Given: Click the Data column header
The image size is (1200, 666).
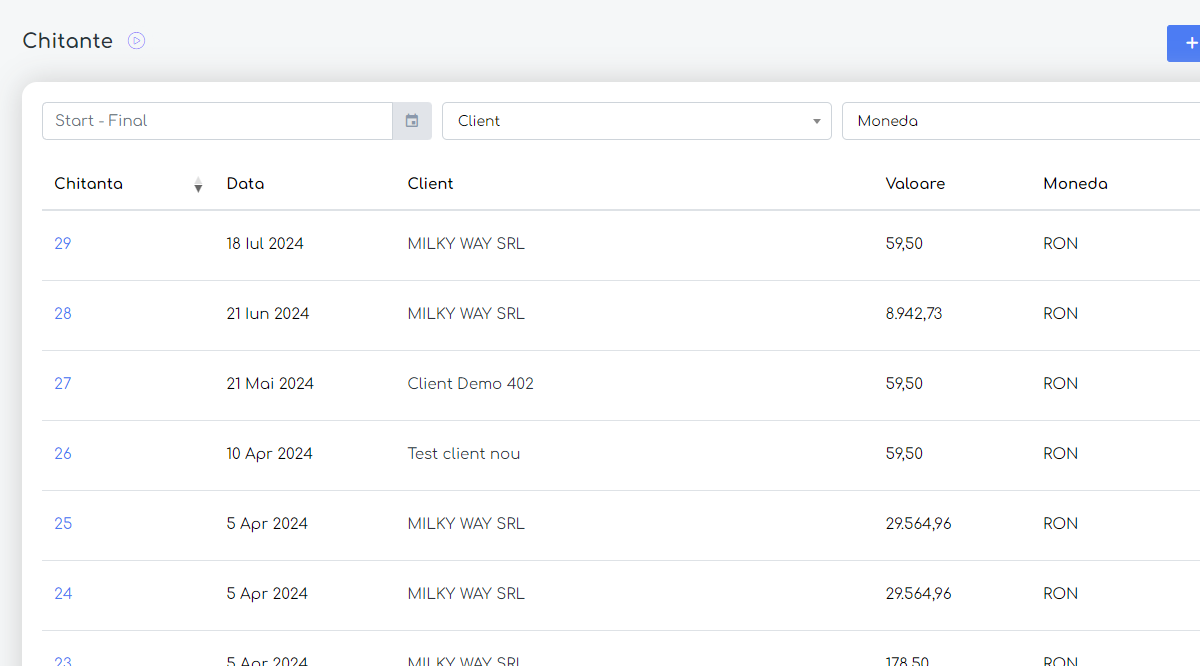Looking at the screenshot, I should point(245,184).
